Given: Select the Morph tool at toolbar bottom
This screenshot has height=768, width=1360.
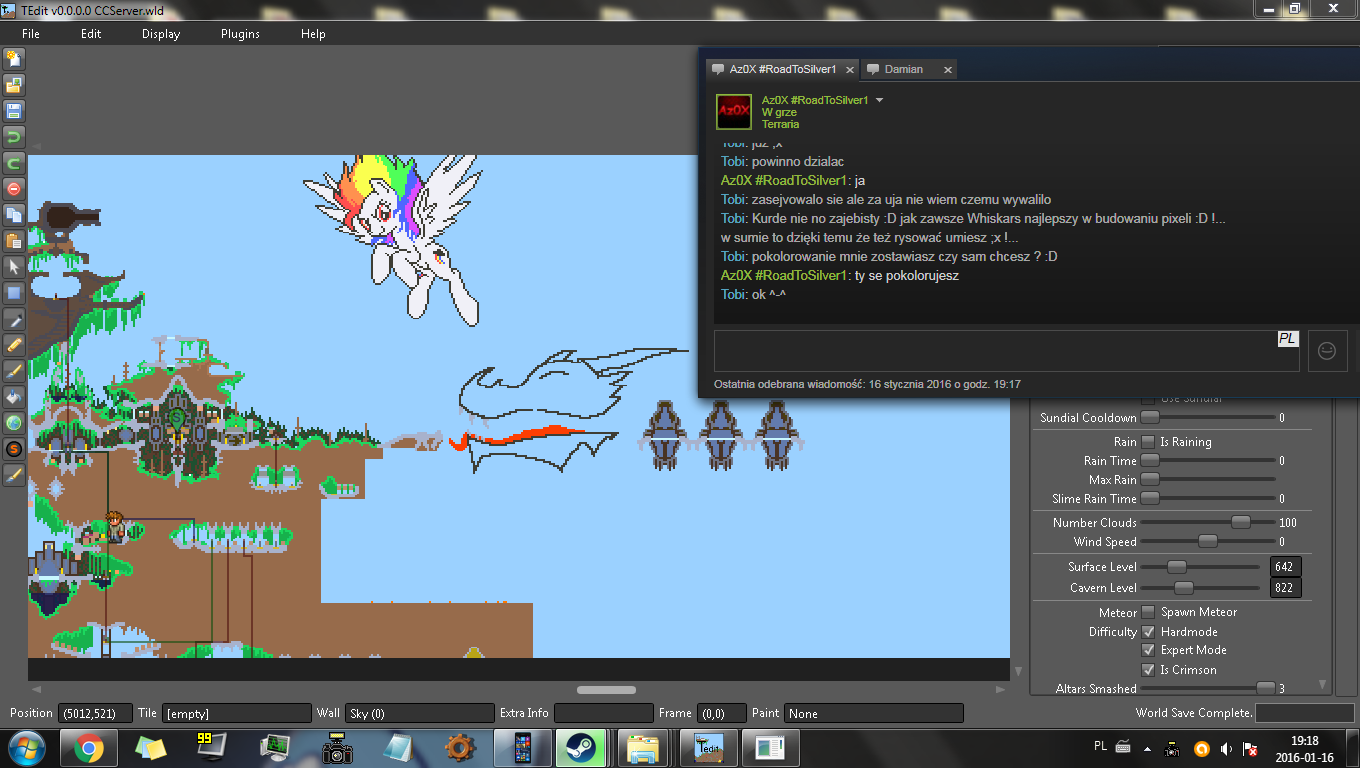Looking at the screenshot, I should click(x=14, y=474).
